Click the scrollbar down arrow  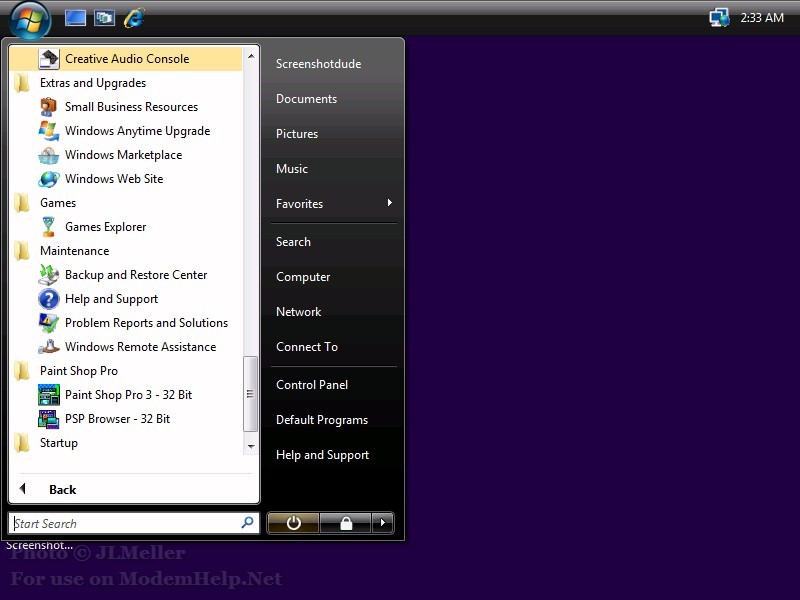251,446
